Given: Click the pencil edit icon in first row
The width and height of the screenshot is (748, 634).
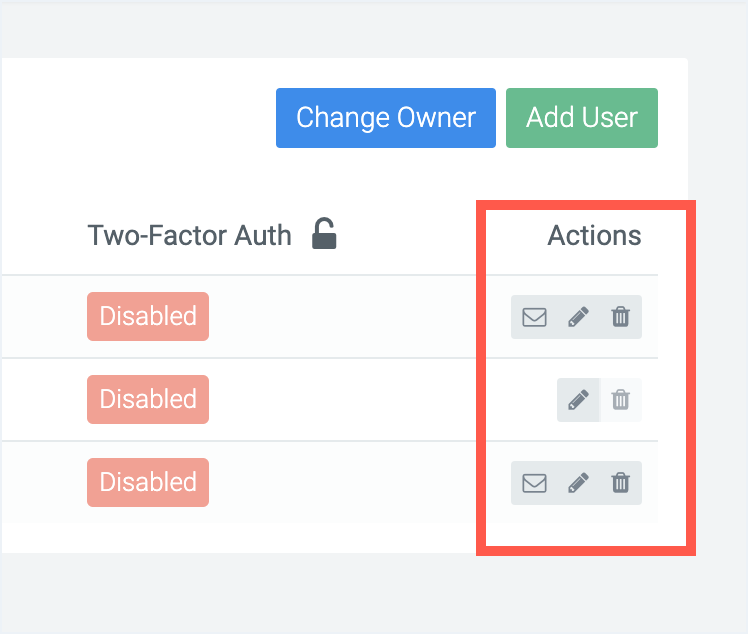Looking at the screenshot, I should 578,317.
